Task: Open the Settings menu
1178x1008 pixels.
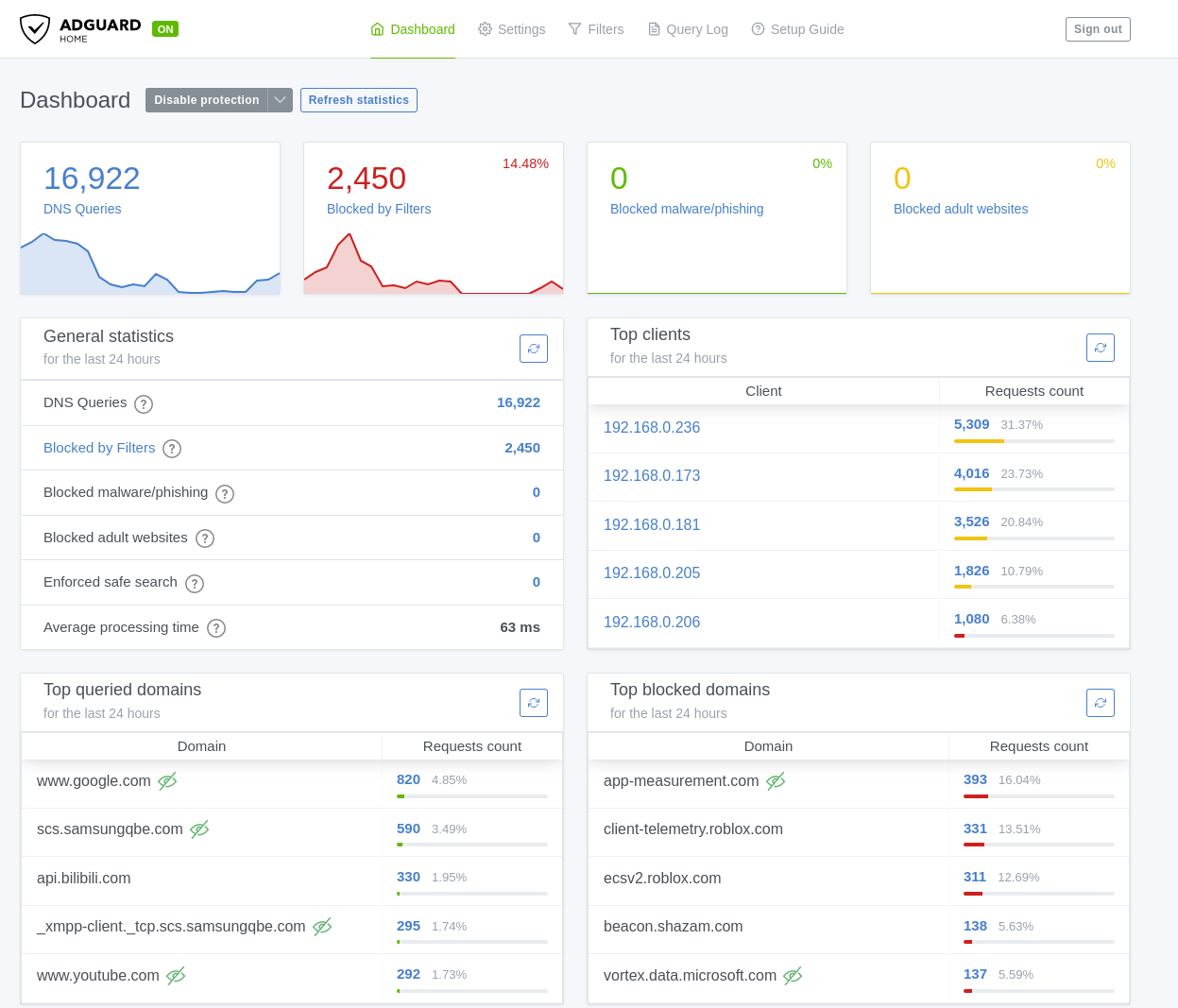Action: 511,29
